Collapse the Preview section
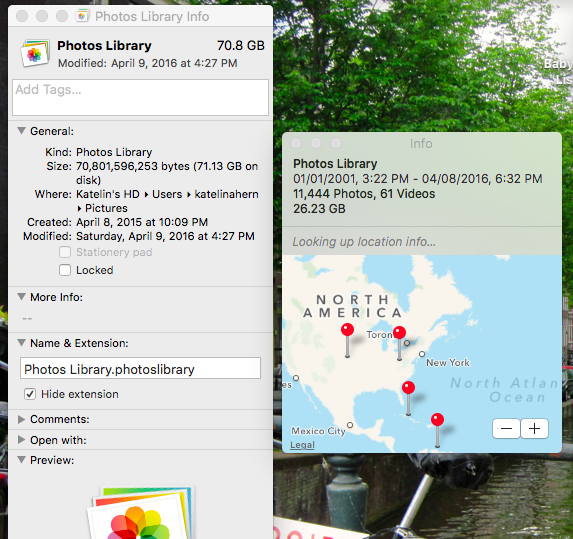This screenshot has width=573, height=539. pyautogui.click(x=22, y=460)
